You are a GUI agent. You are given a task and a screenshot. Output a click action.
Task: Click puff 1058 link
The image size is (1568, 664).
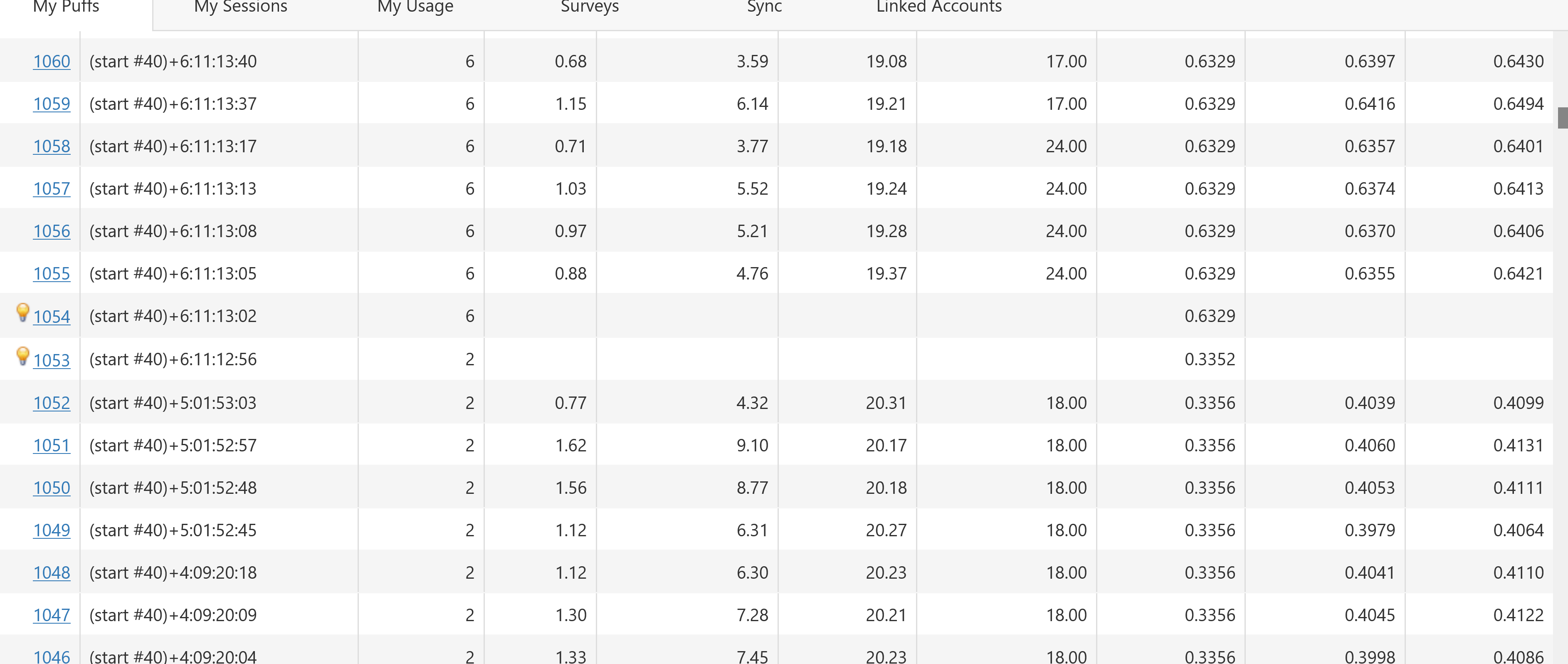point(52,147)
